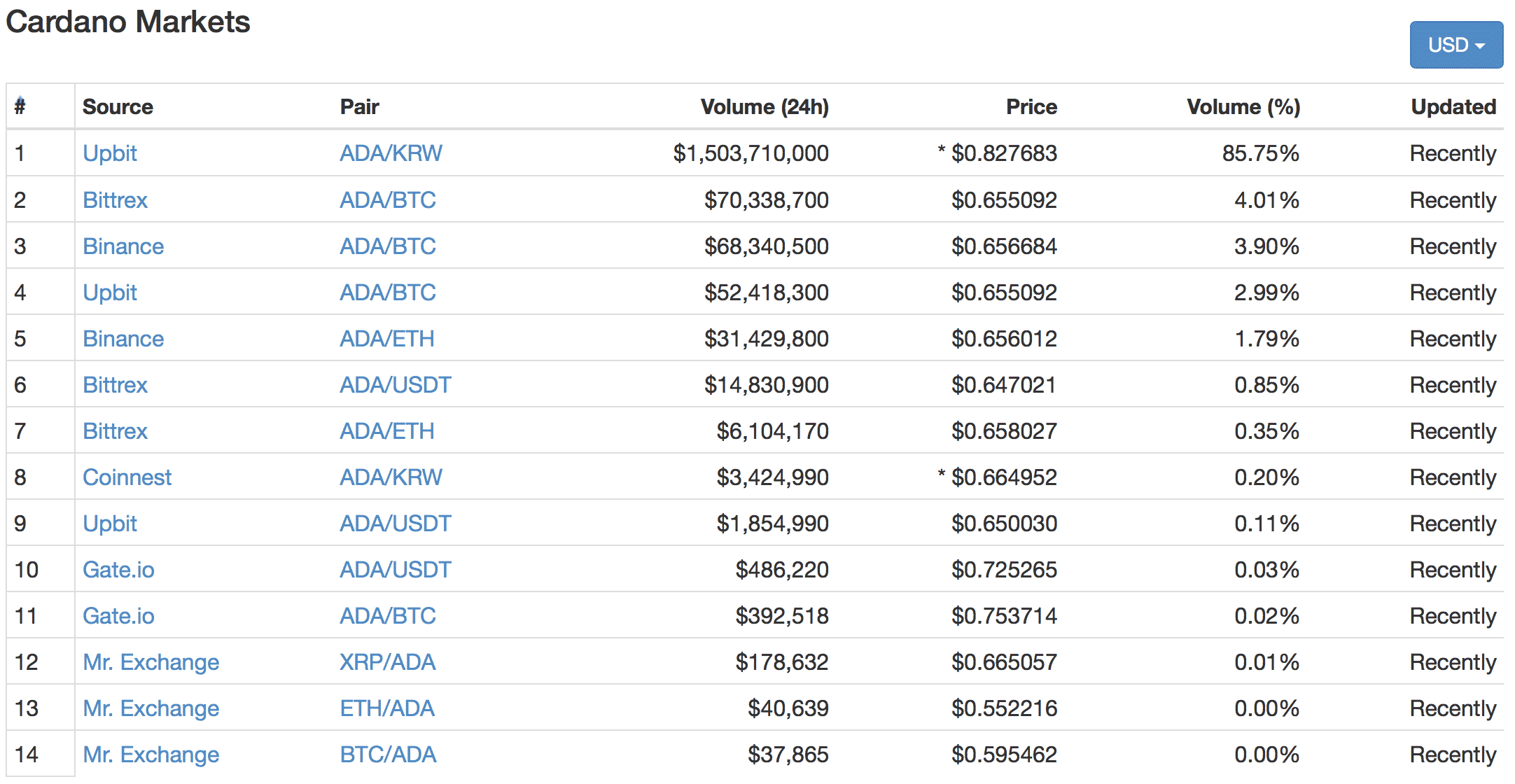Open the ETH/ADA pair link
The height and width of the screenshot is (784, 1515).
387,708
